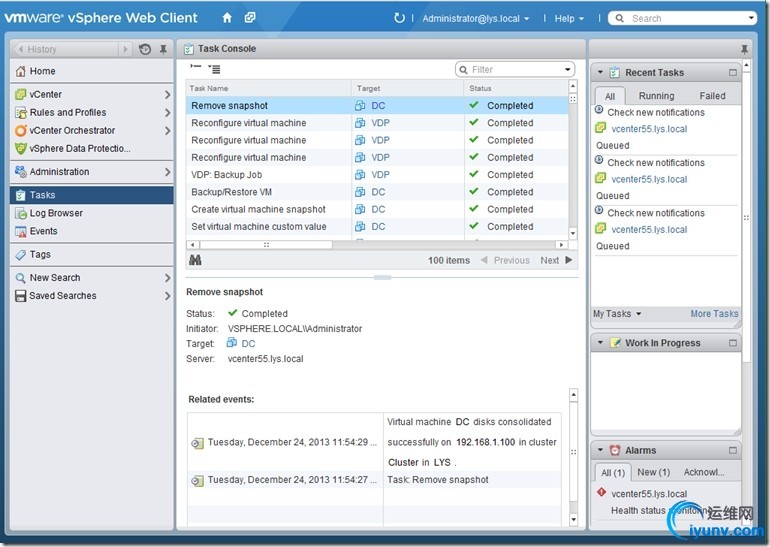This screenshot has width=770, height=547.
Task: Click DC target link in Remove snapshot row
Action: tap(378, 106)
